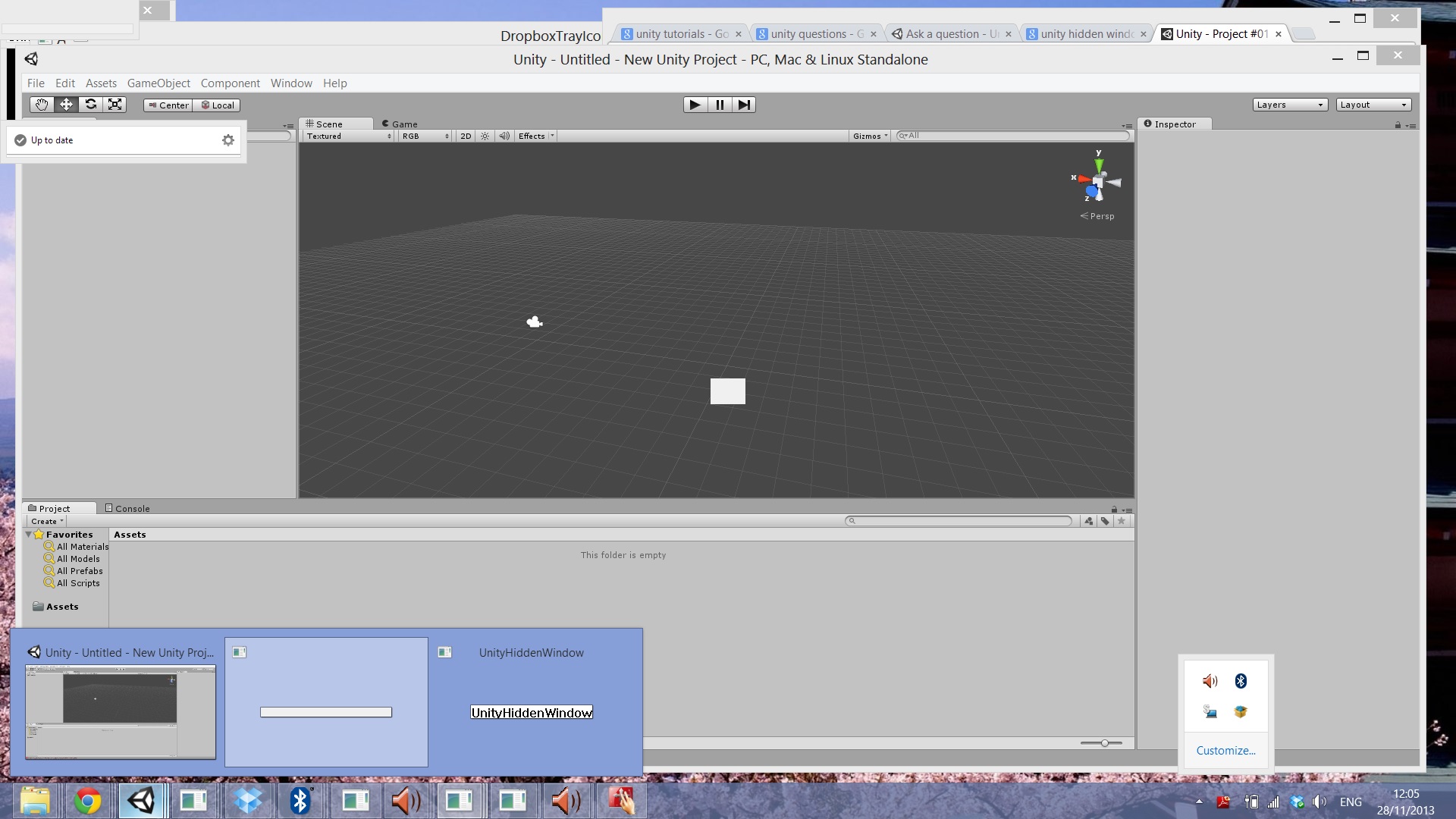The height and width of the screenshot is (819, 1456).
Task: Pause the Unity game playback
Action: (720, 105)
